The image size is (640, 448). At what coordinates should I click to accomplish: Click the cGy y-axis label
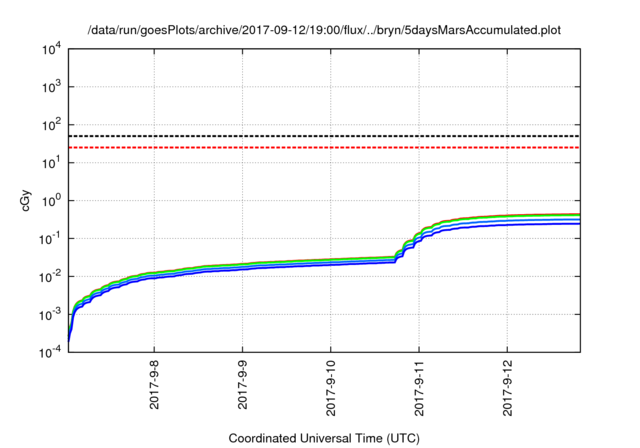tap(25, 200)
